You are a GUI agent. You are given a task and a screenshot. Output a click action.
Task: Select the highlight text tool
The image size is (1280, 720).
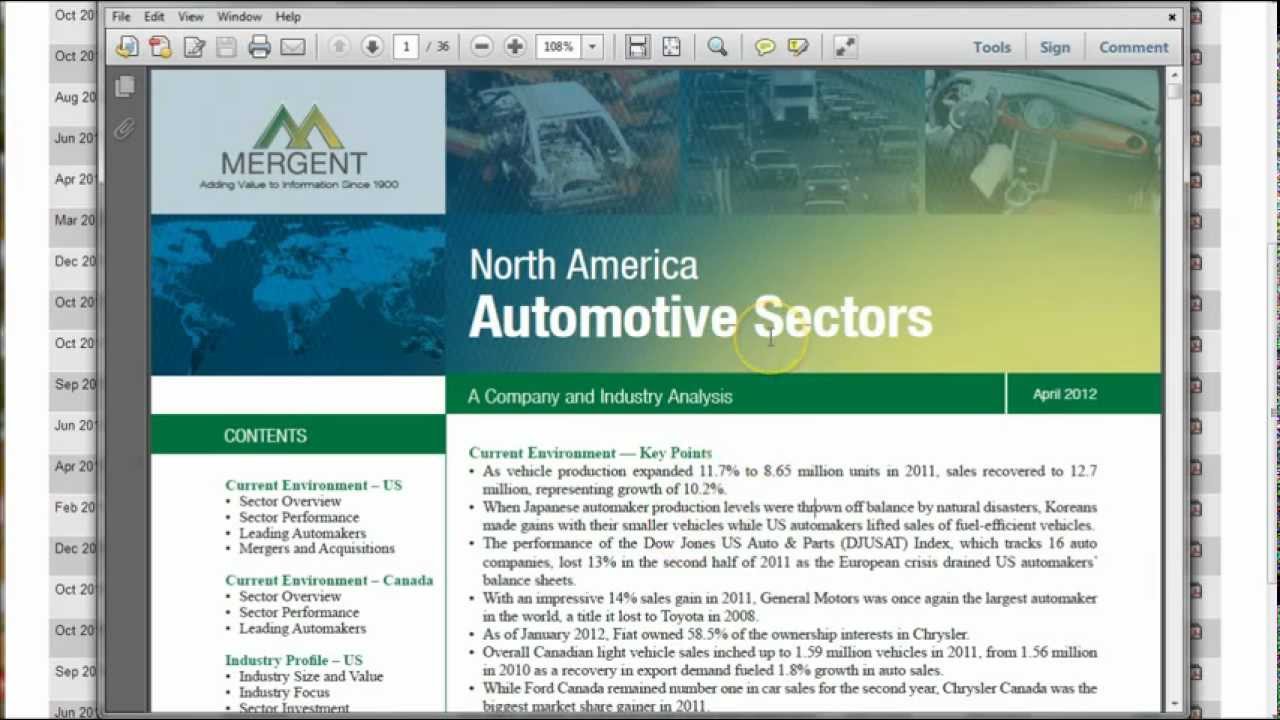click(797, 47)
